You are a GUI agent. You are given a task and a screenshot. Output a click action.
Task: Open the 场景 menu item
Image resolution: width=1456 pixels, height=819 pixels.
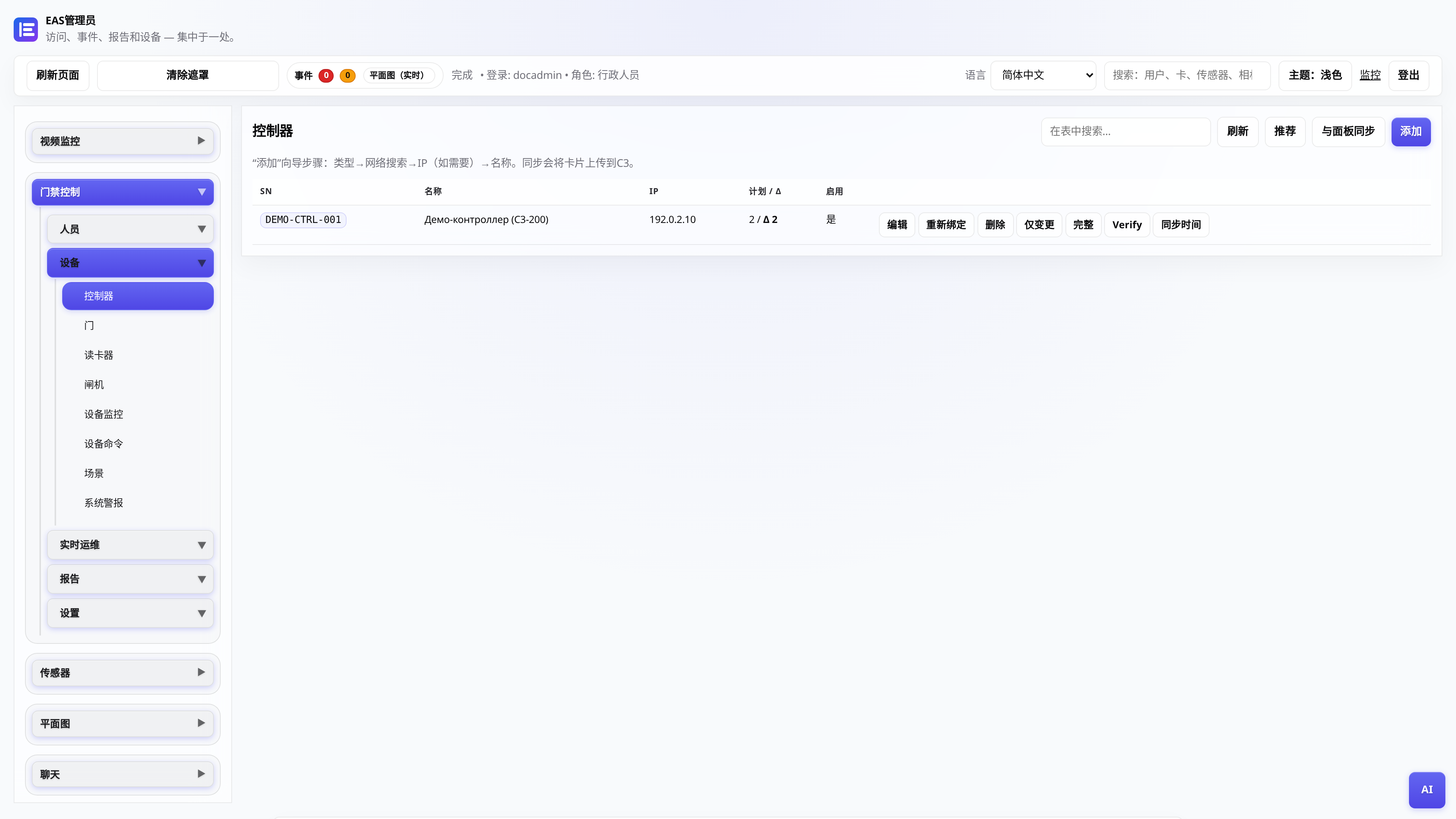pyautogui.click(x=138, y=473)
